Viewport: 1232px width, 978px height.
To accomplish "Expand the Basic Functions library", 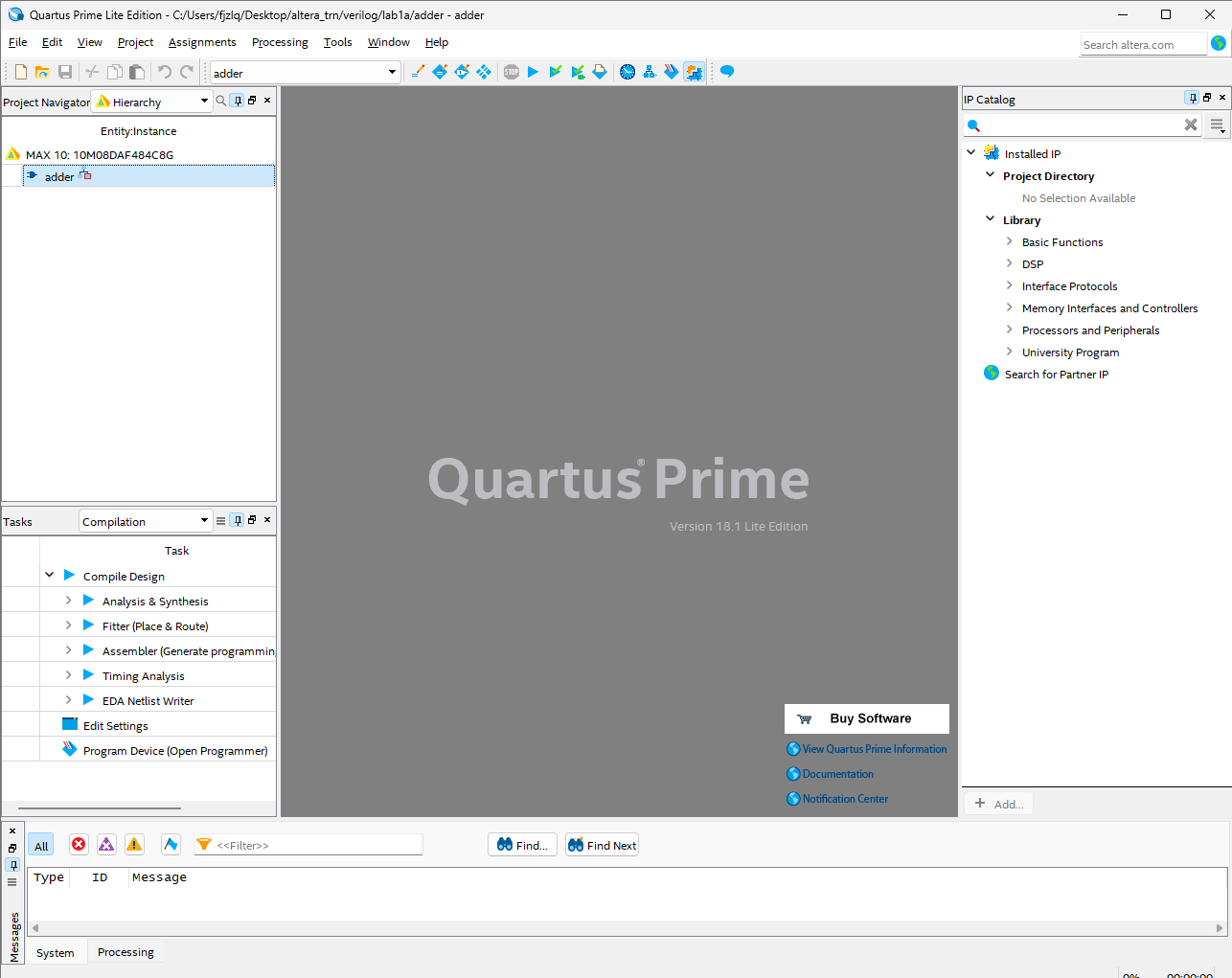I will [x=1009, y=241].
